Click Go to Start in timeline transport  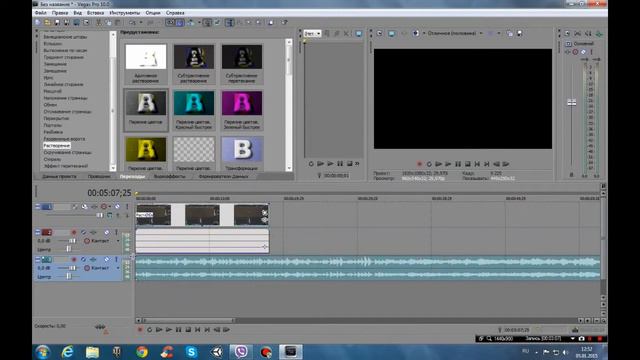point(198,329)
